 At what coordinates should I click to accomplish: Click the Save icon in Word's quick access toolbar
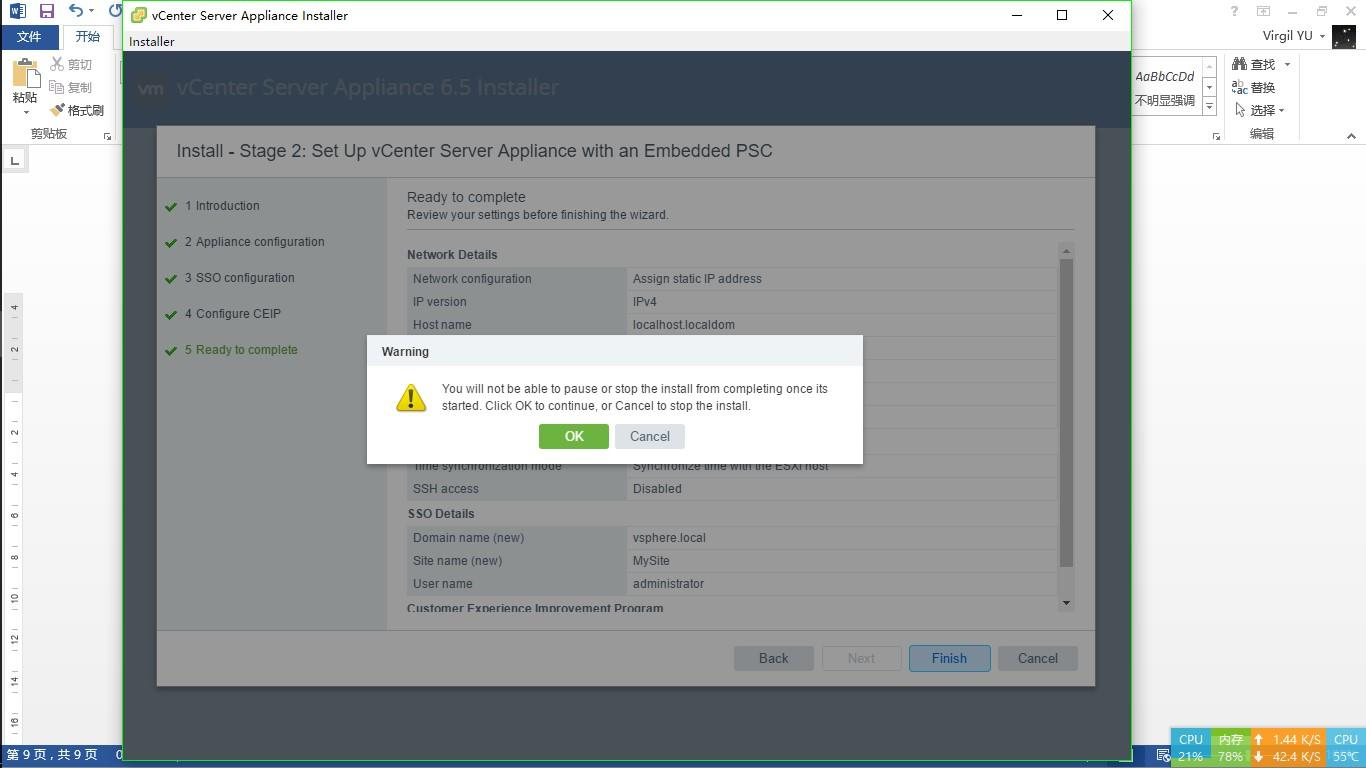47,12
